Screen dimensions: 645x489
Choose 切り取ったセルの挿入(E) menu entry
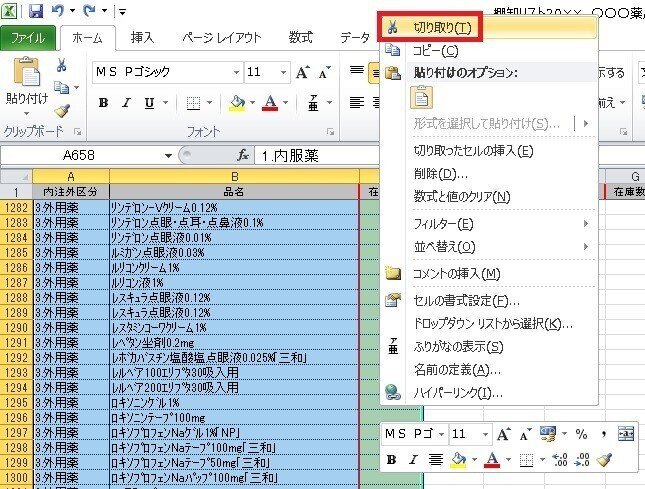point(489,151)
